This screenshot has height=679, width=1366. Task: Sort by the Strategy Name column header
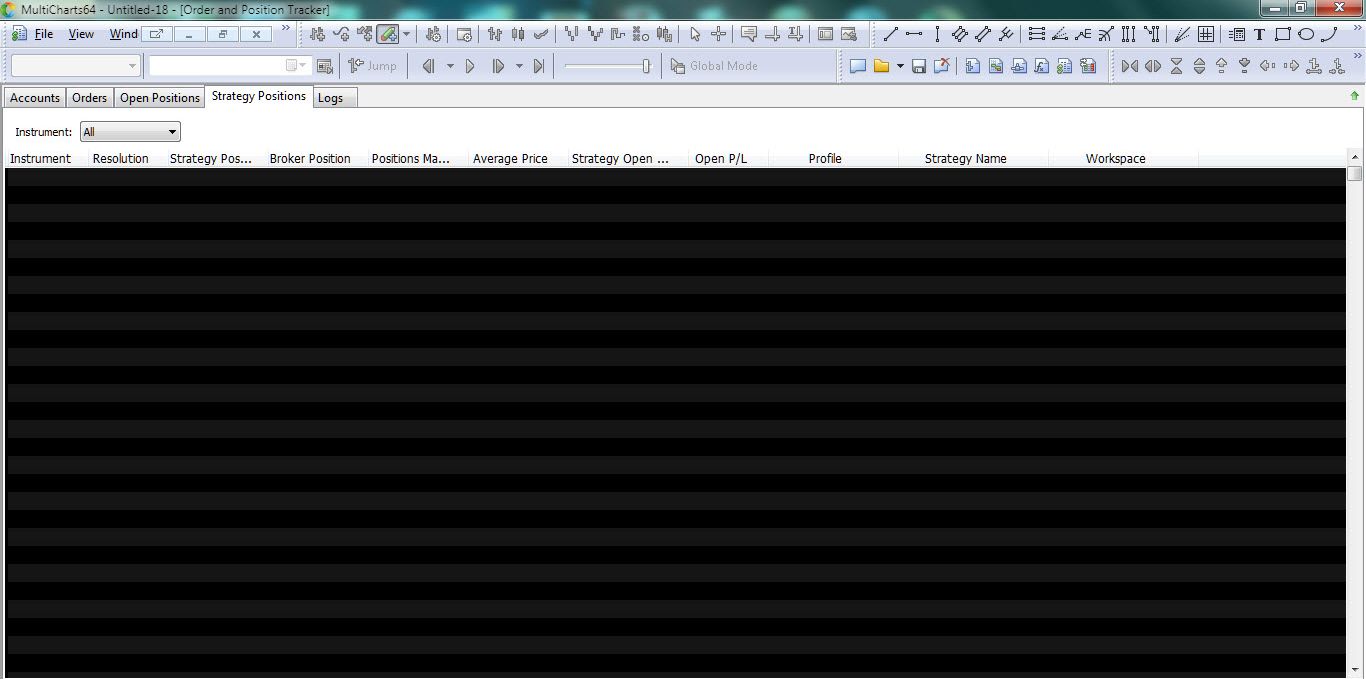click(966, 159)
